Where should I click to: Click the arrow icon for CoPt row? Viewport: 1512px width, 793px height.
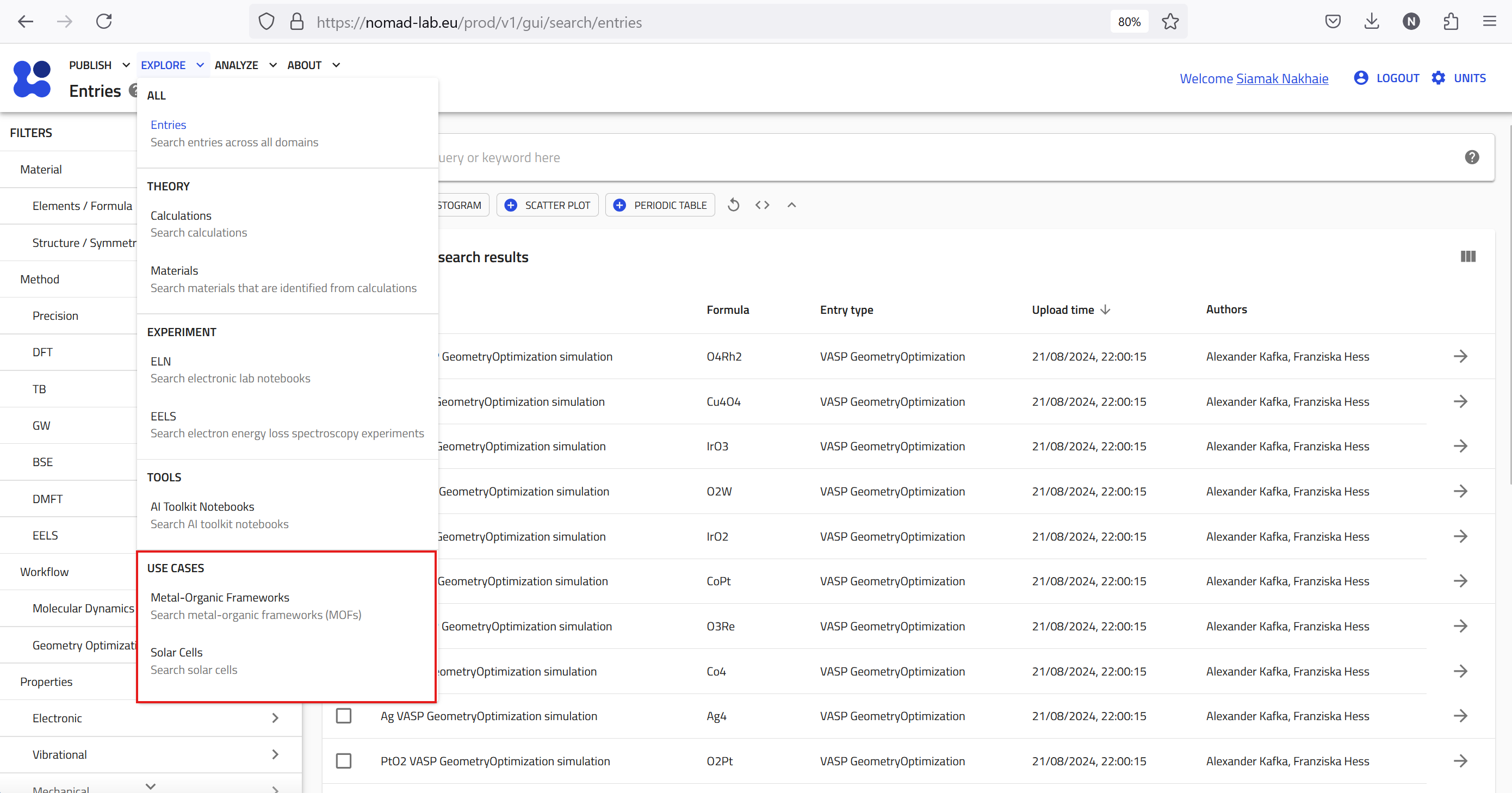[1460, 581]
